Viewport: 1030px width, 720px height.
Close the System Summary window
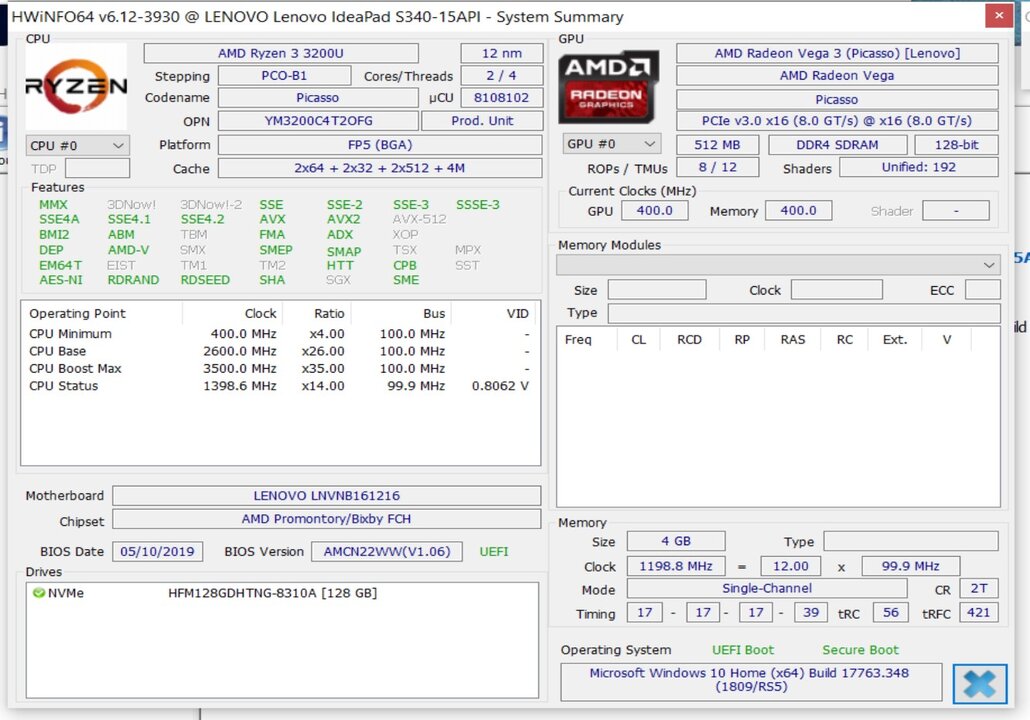coord(995,16)
